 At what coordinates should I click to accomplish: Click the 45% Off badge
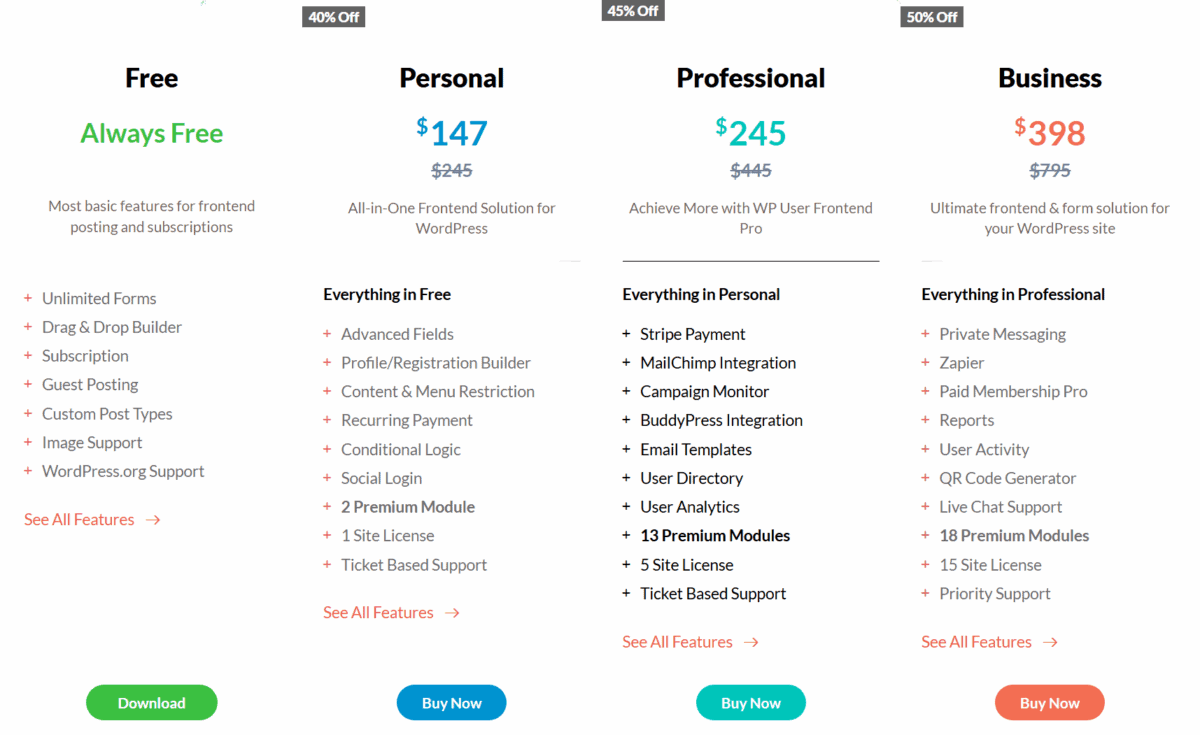pos(633,11)
